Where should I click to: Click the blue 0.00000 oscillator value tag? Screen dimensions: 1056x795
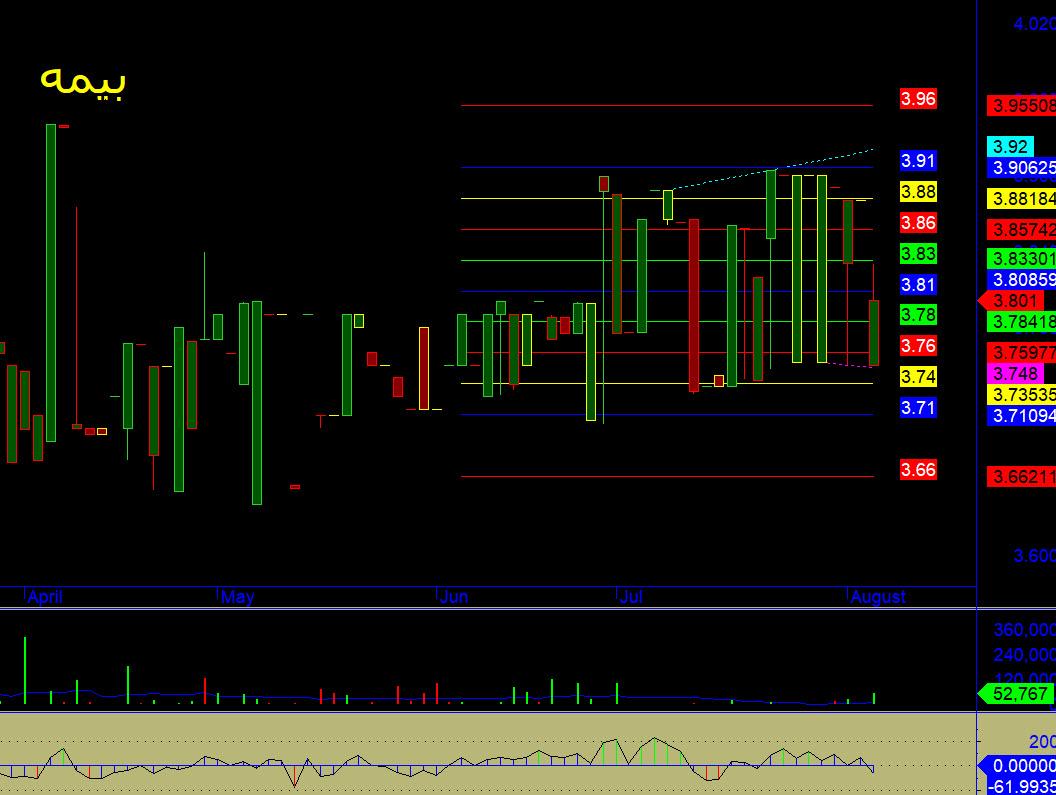pos(1017,766)
